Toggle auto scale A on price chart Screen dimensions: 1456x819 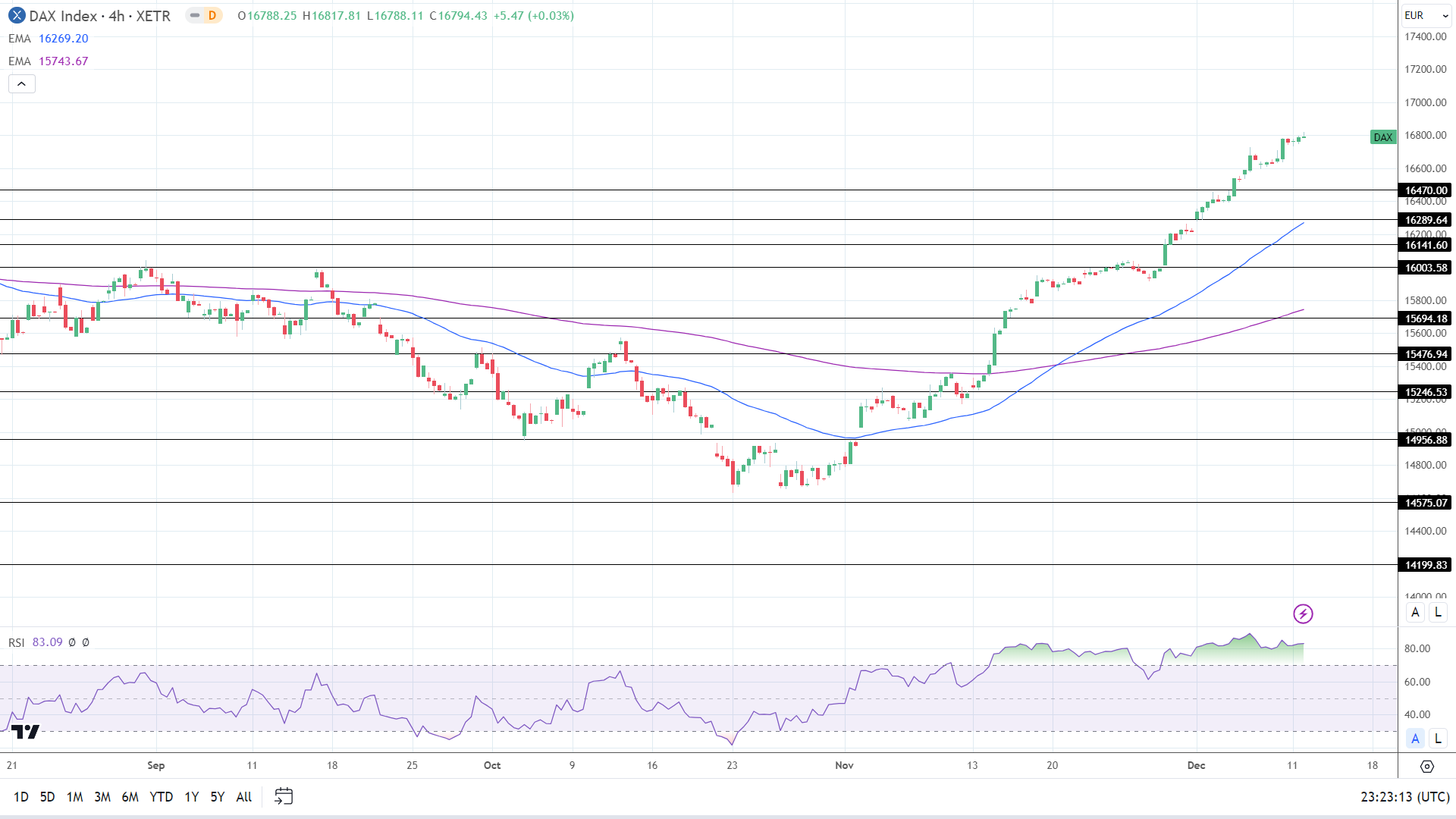coord(1415,612)
